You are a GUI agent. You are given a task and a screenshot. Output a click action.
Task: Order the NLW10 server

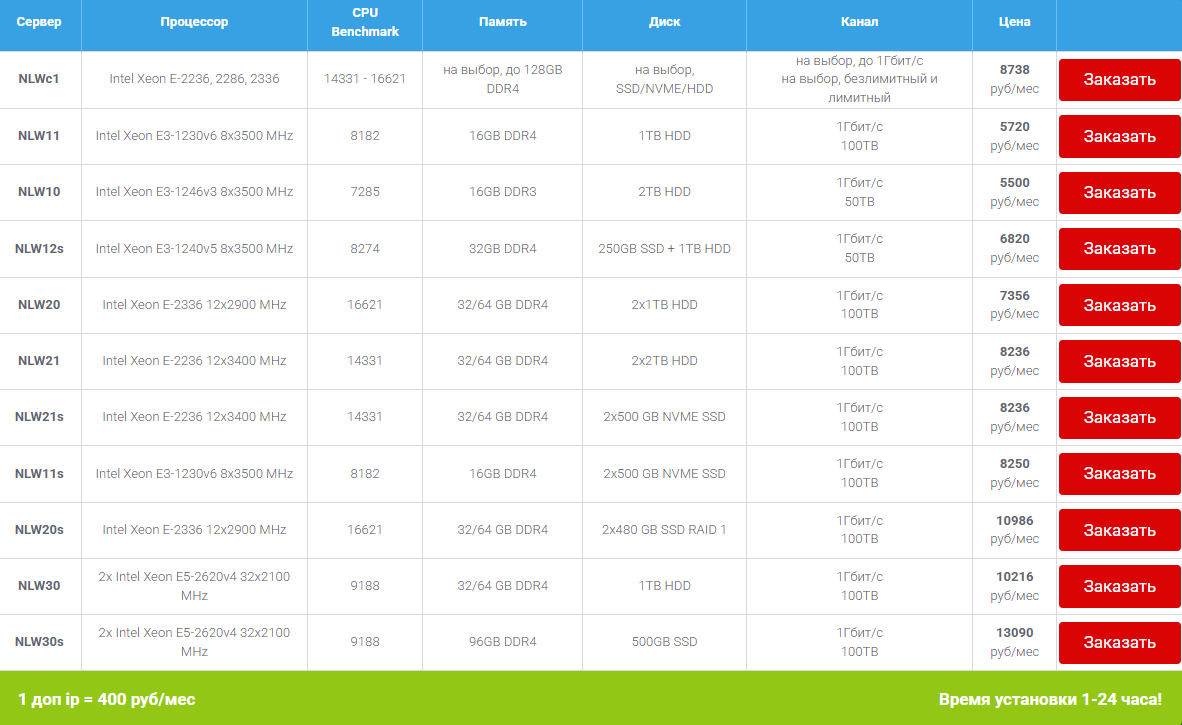(x=1119, y=193)
